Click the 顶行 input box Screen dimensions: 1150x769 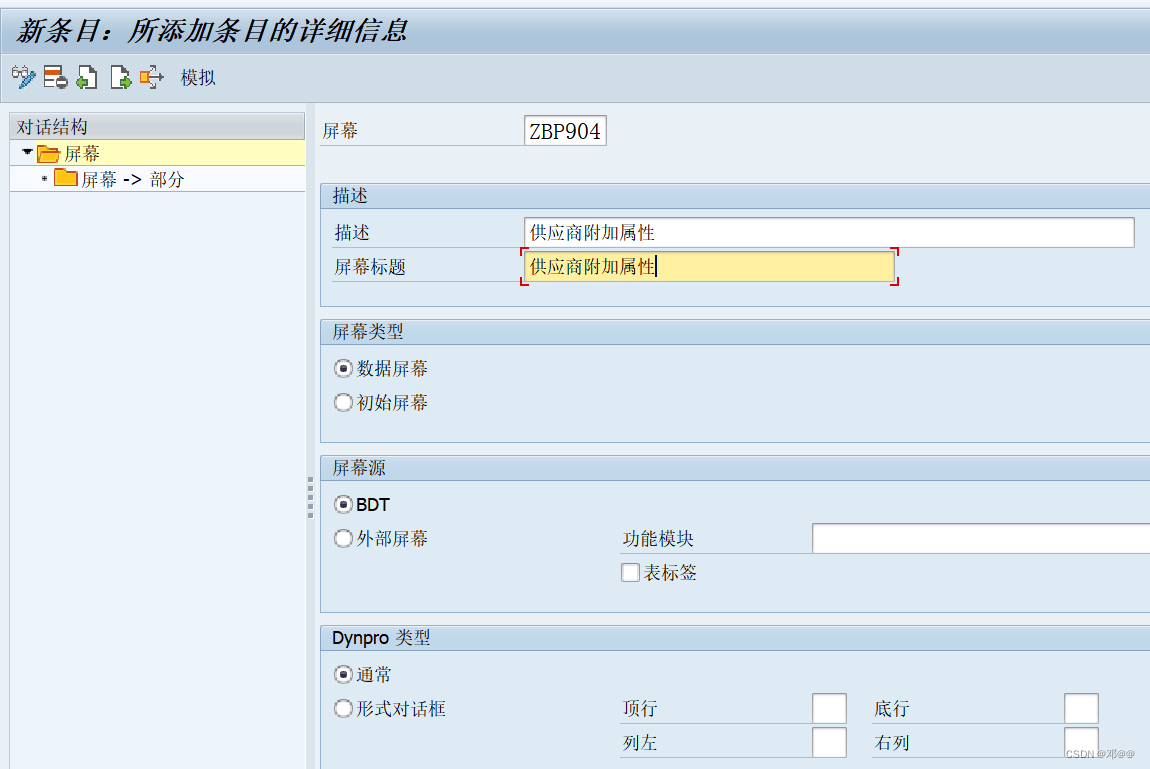[829, 709]
